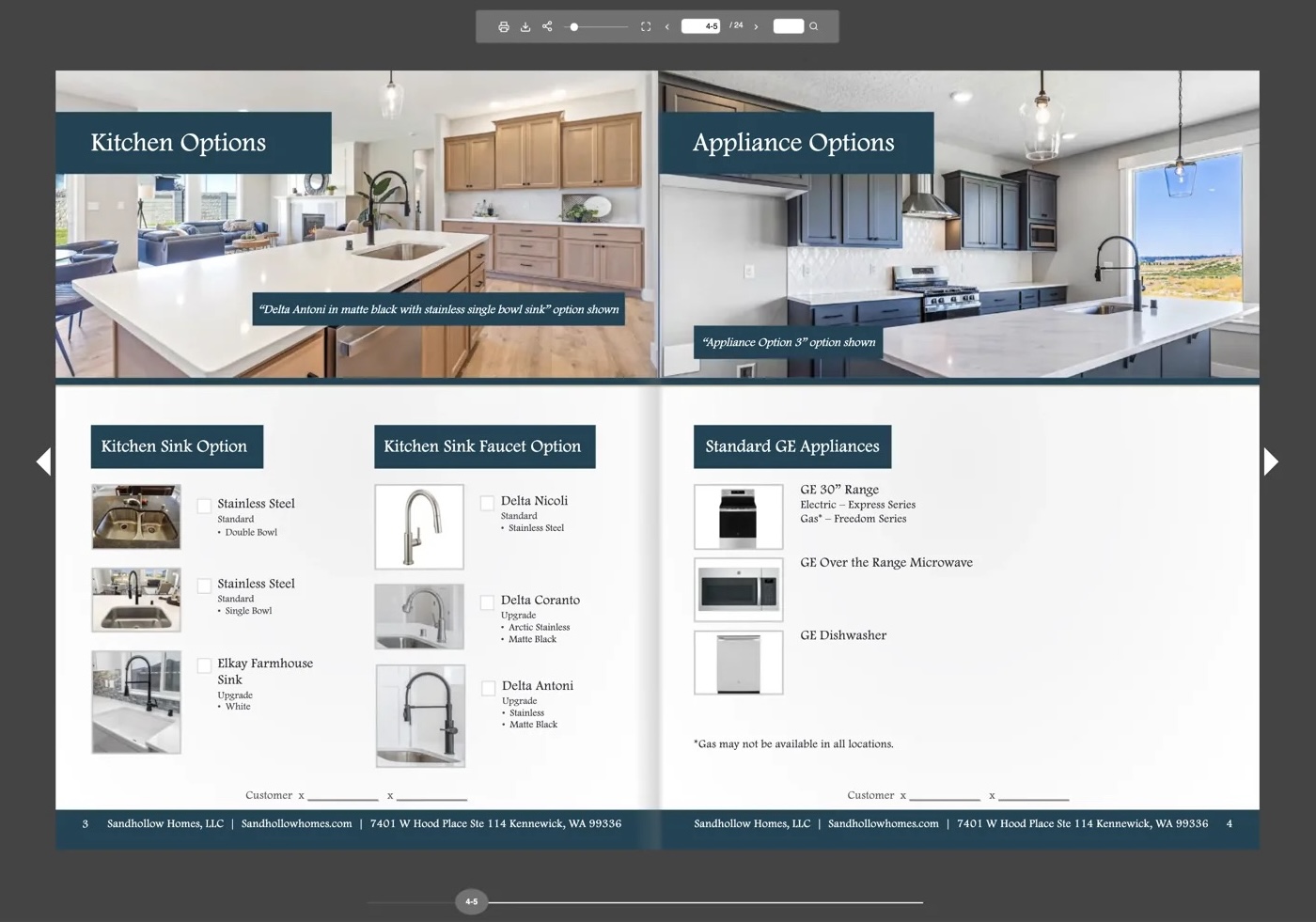
Task: Click the double bowl sink thumbnail
Action: click(136, 517)
